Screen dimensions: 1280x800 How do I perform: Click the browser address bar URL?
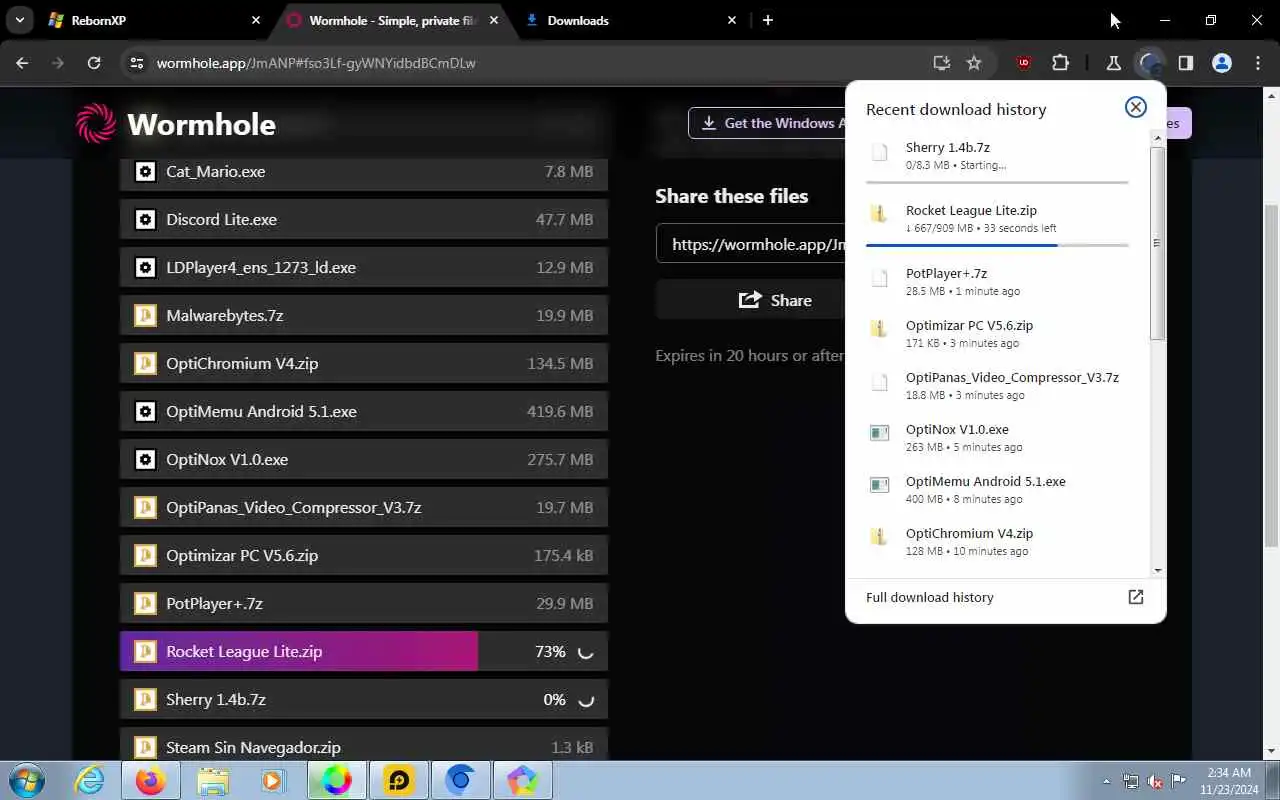pos(316,63)
